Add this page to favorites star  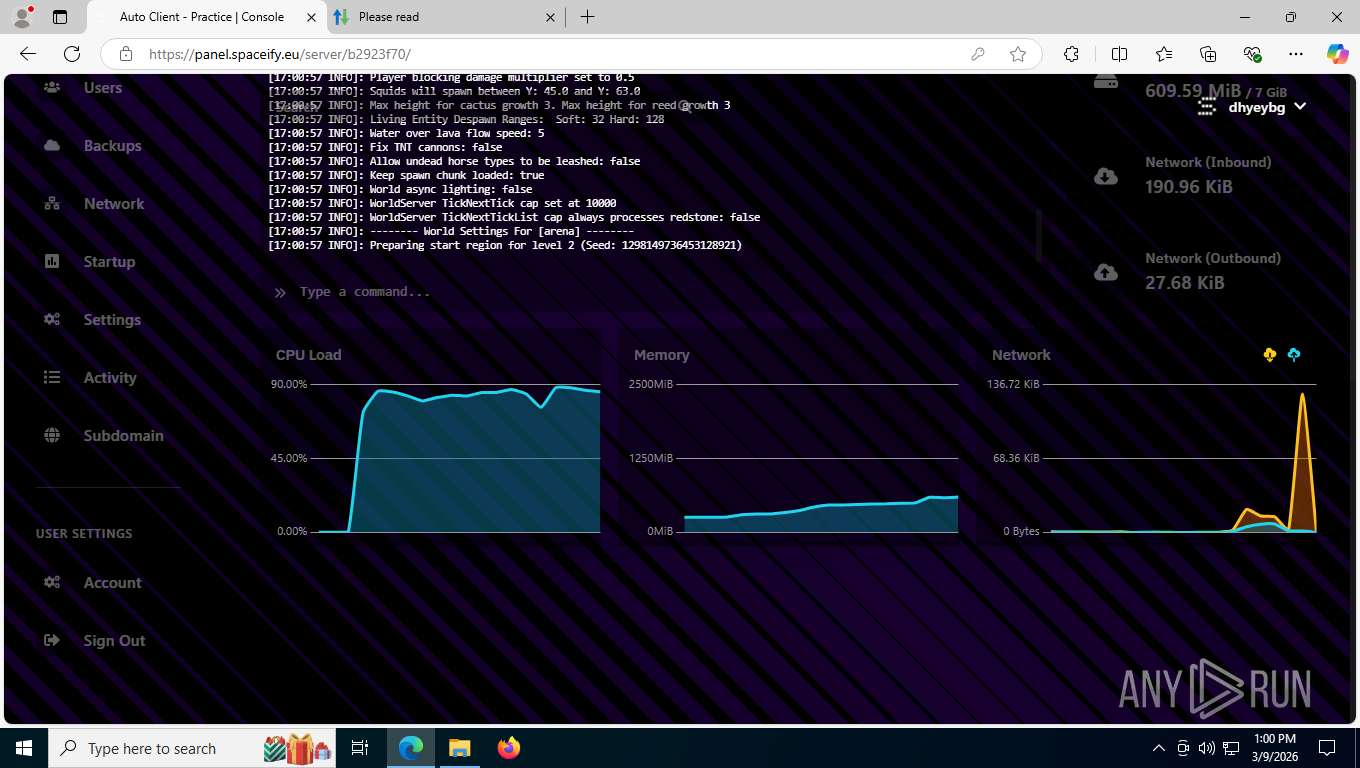click(1018, 54)
